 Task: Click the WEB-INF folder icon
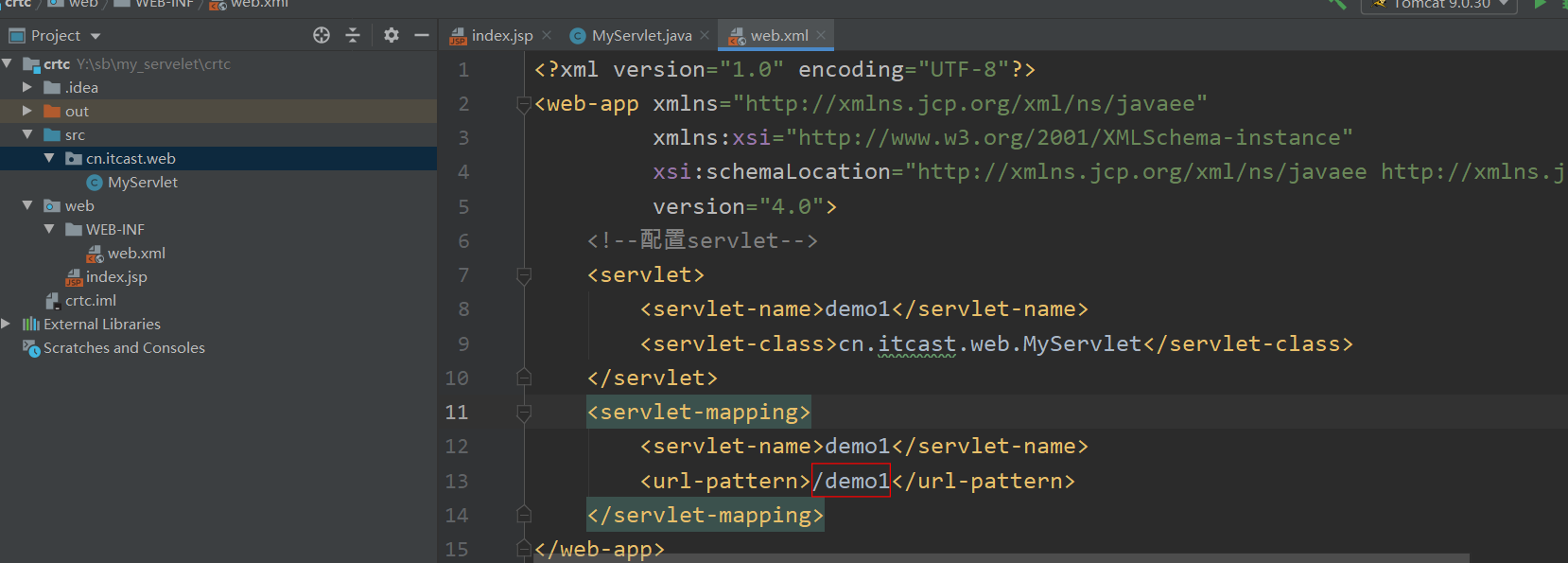coord(74,229)
